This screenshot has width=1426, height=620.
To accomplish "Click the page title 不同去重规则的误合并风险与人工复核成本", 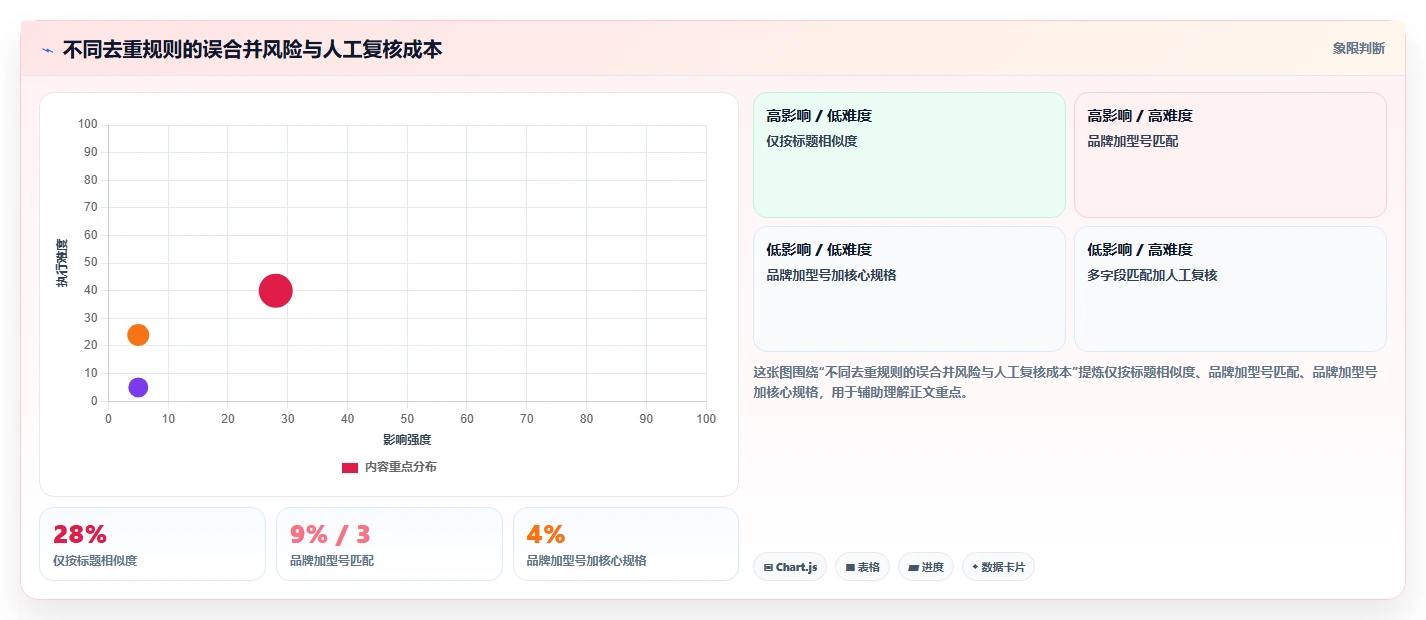I will click(x=252, y=49).
